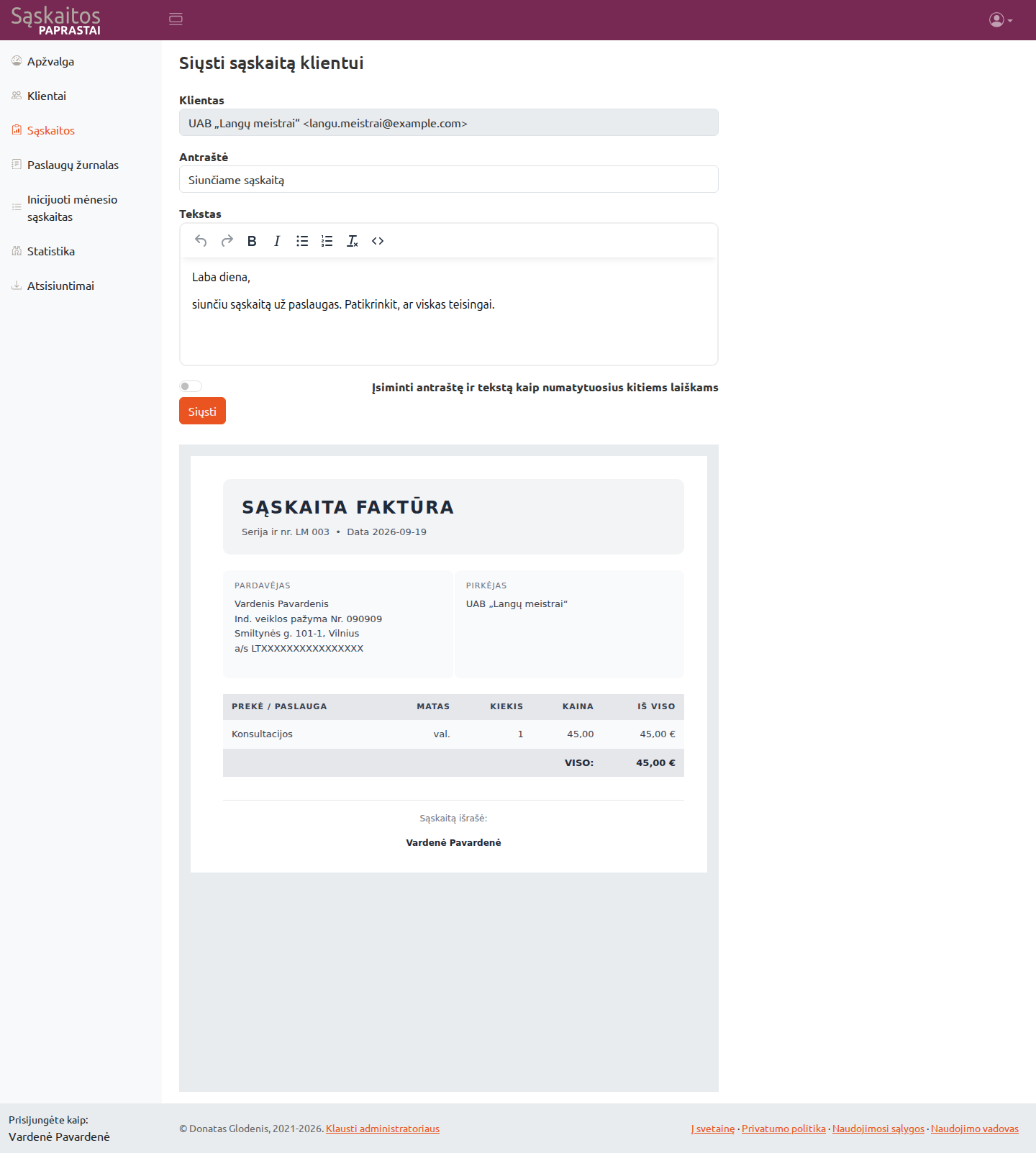The height and width of the screenshot is (1153, 1036).
Task: Click the undo icon in the editor toolbar
Action: tap(201, 241)
